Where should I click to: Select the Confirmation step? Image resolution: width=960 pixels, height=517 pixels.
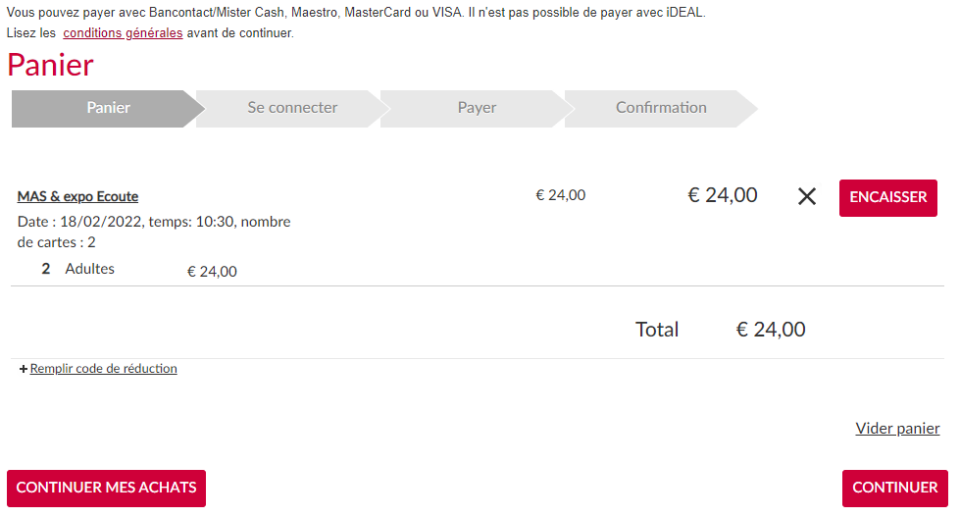661,108
